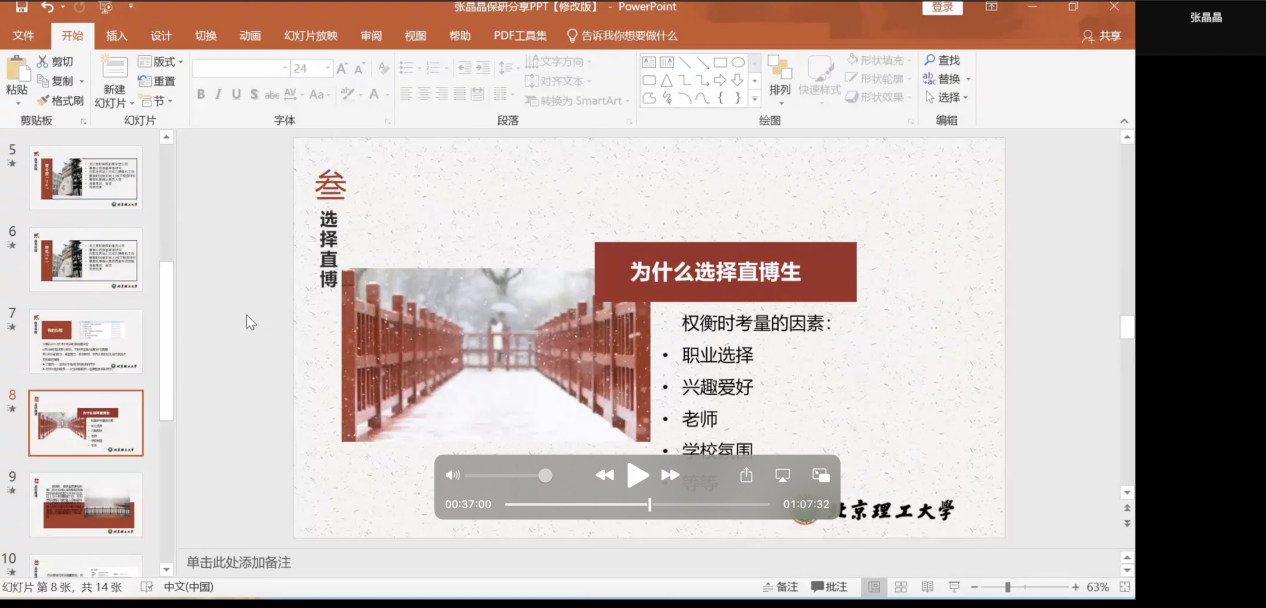Click the share icon in the video player
Viewport: 1266px width, 608px height.
746,476
